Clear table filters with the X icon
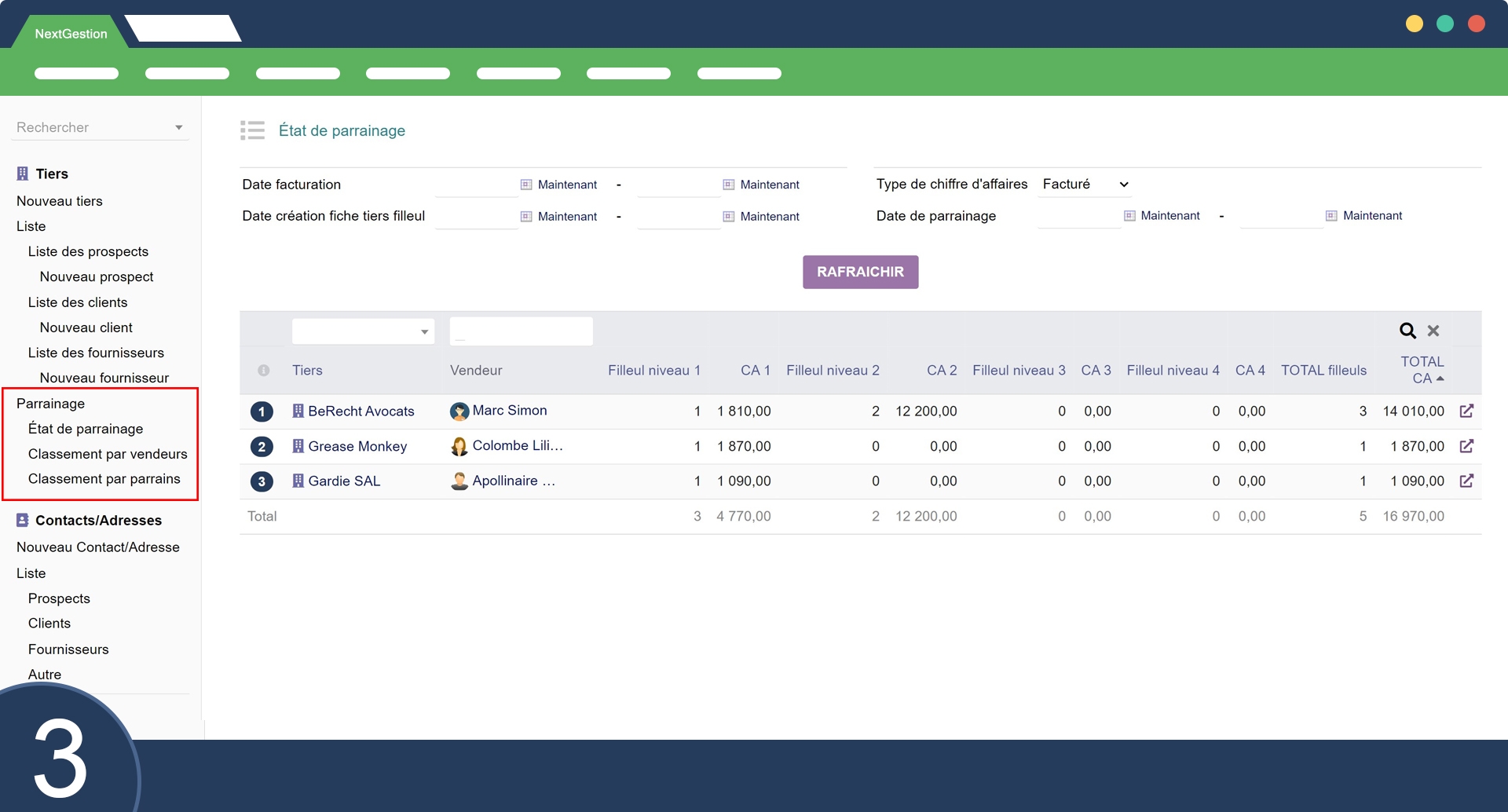Screen dimensions: 1508x812 click(1433, 331)
